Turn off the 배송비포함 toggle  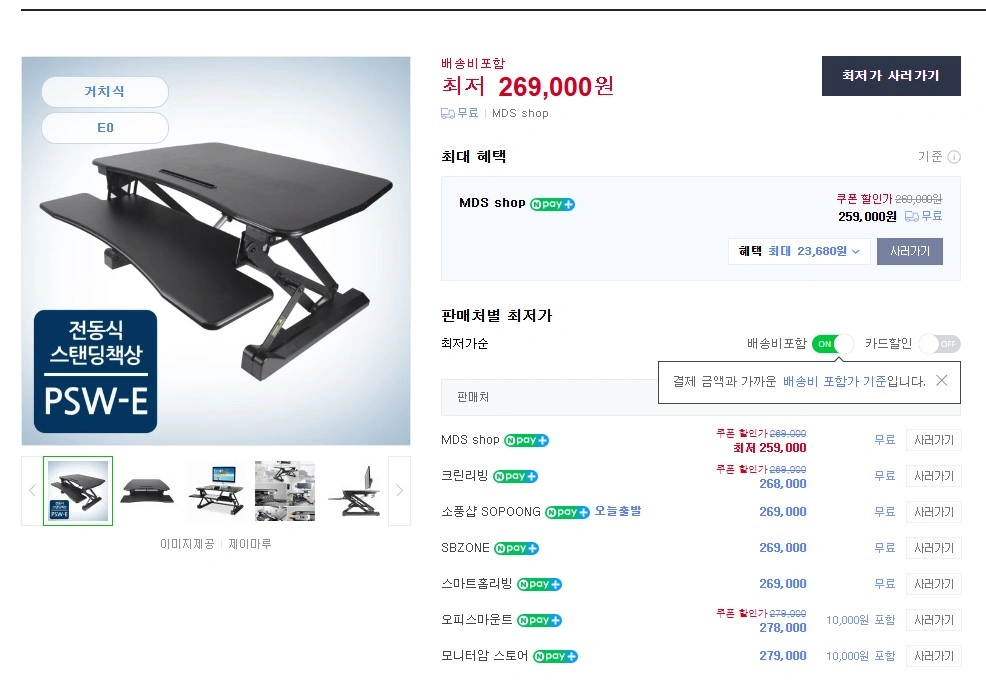[832, 344]
